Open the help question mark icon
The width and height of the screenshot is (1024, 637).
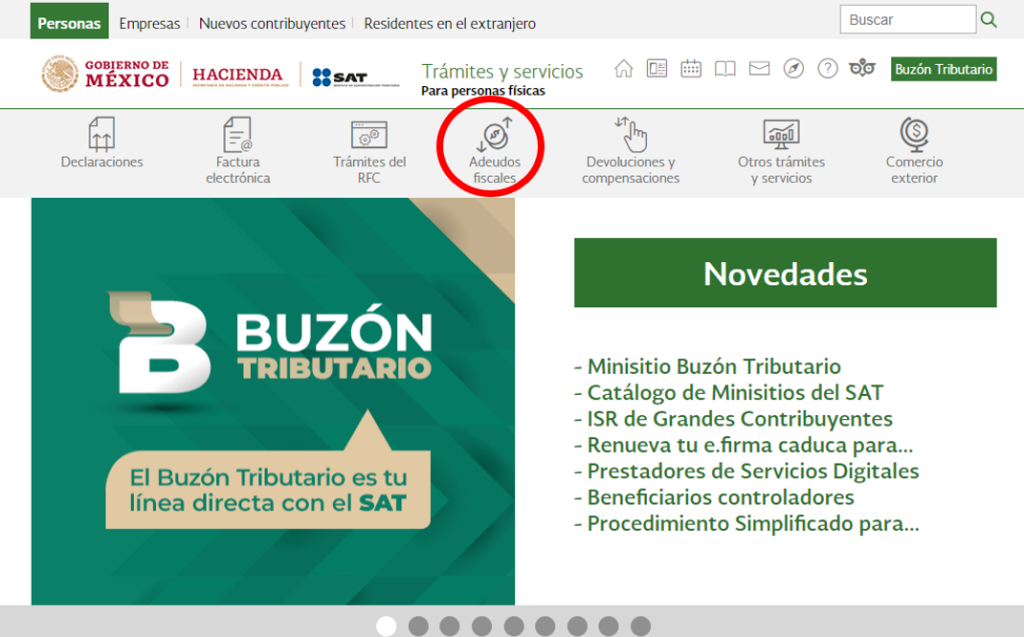[x=827, y=68]
